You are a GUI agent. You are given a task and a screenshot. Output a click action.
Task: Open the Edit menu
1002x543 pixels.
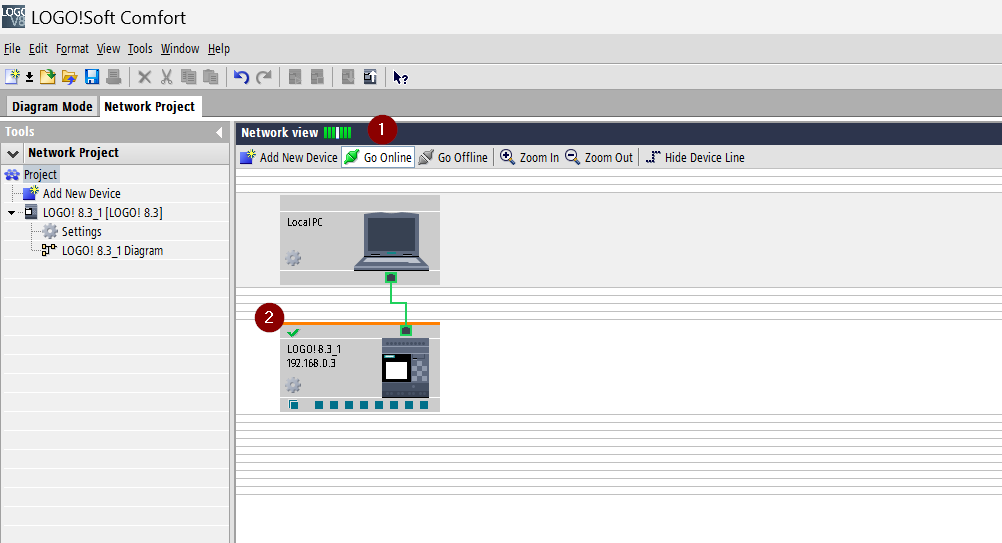(x=38, y=49)
